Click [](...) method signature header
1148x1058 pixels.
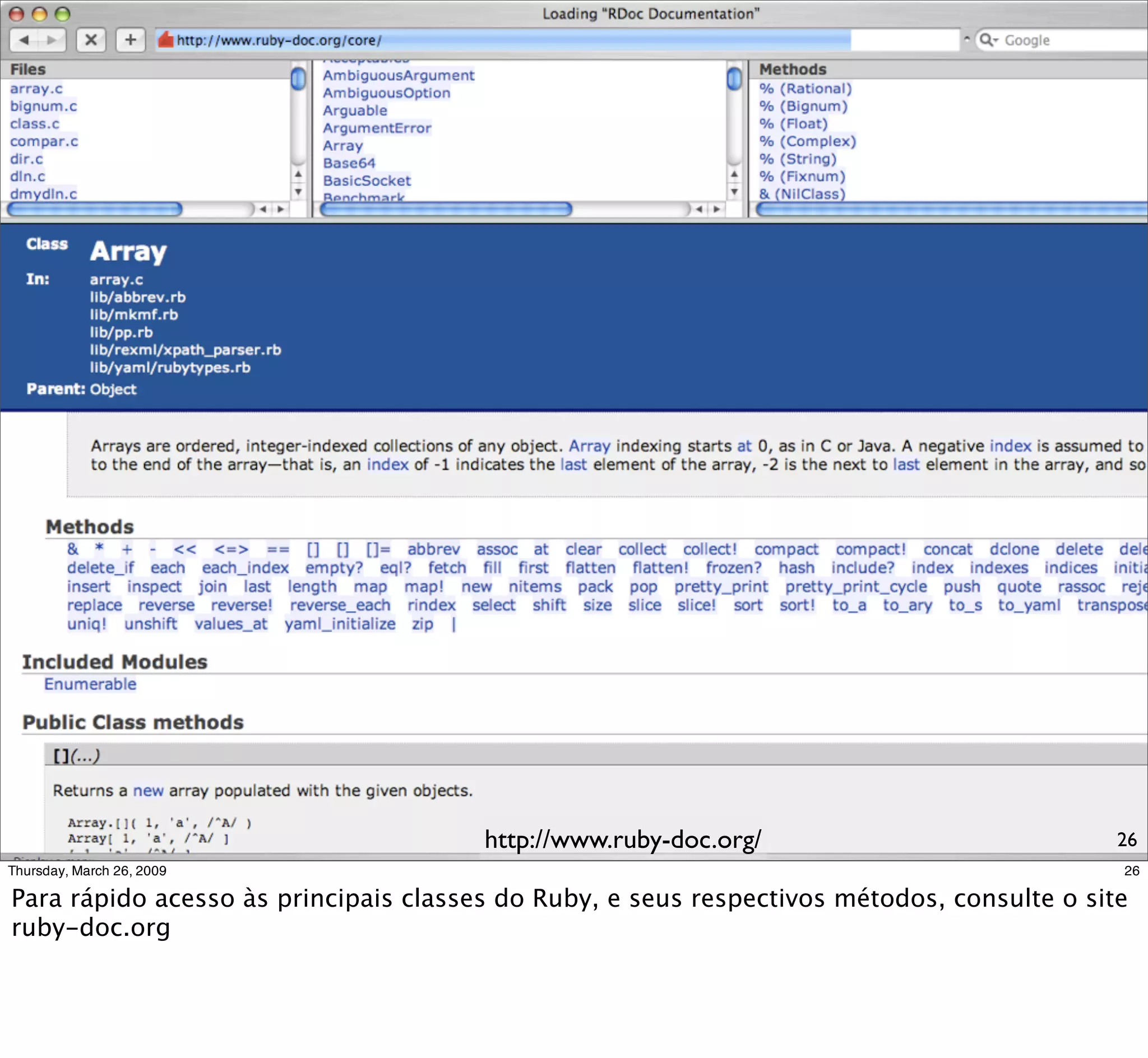coord(596,757)
